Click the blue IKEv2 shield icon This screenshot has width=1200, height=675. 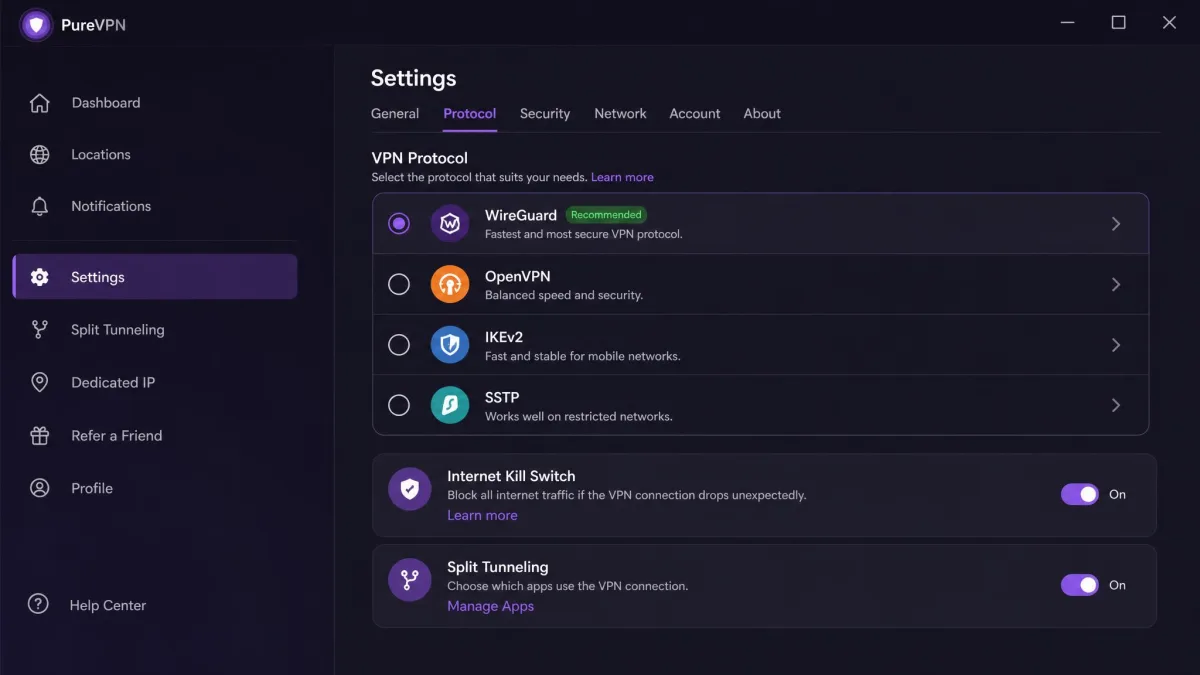[x=450, y=345]
